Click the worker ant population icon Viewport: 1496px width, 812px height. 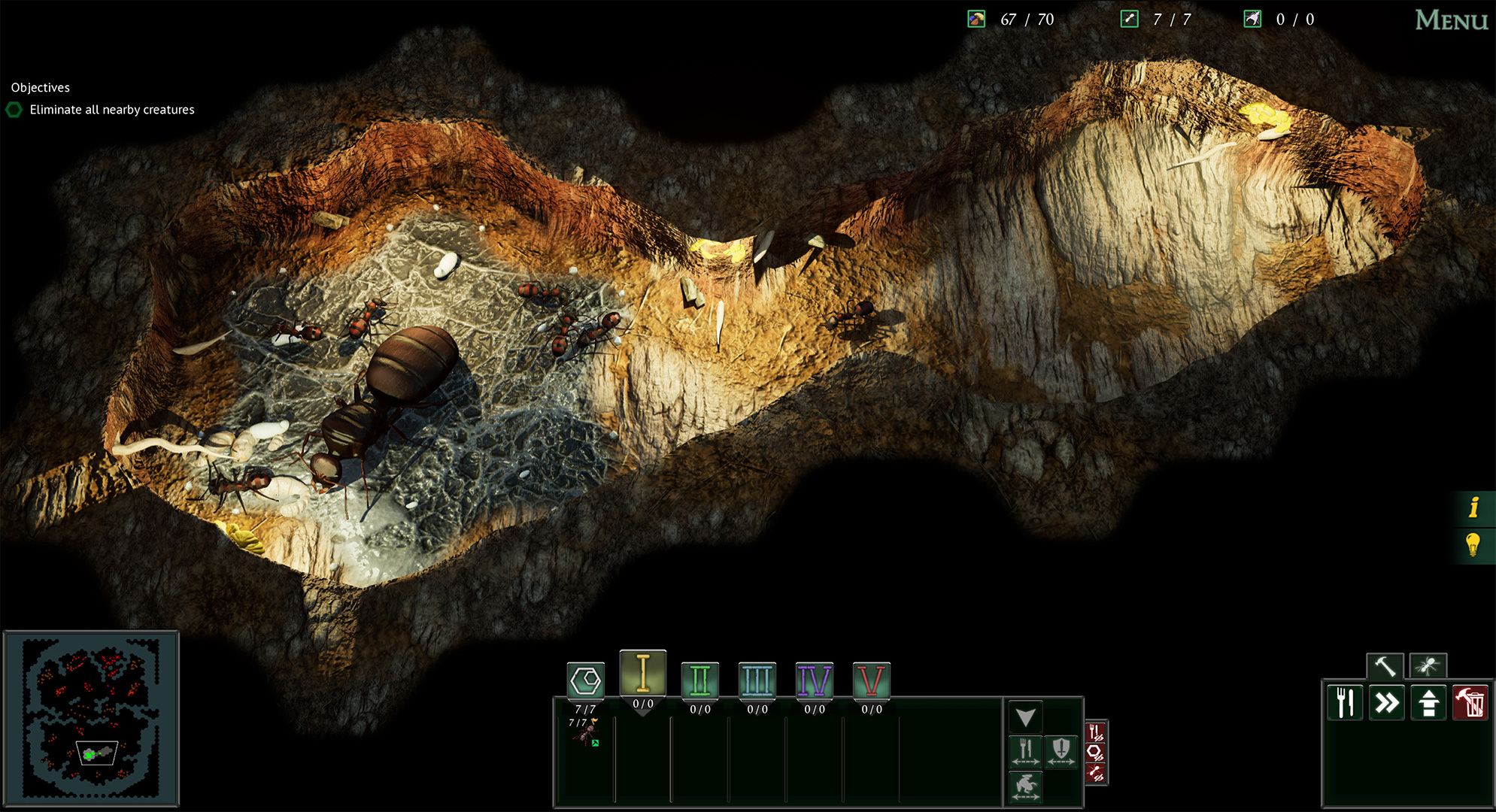point(1129,19)
